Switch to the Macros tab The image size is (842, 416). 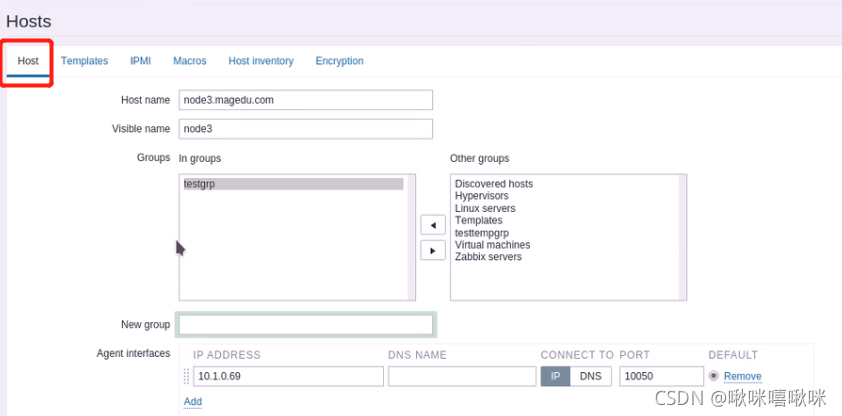tap(190, 61)
